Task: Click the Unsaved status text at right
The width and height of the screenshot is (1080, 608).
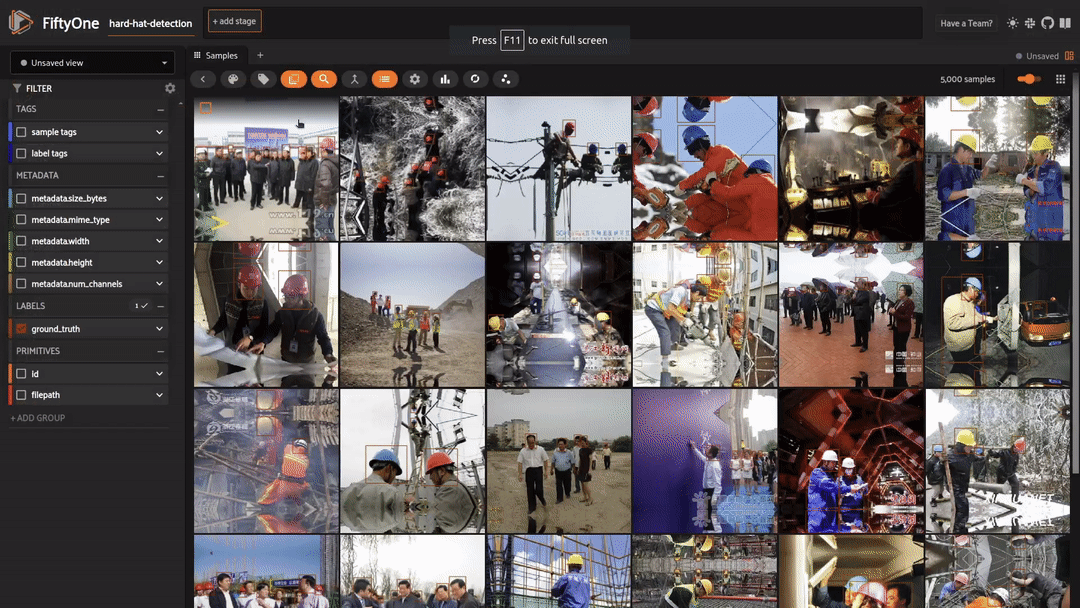Action: point(1042,56)
